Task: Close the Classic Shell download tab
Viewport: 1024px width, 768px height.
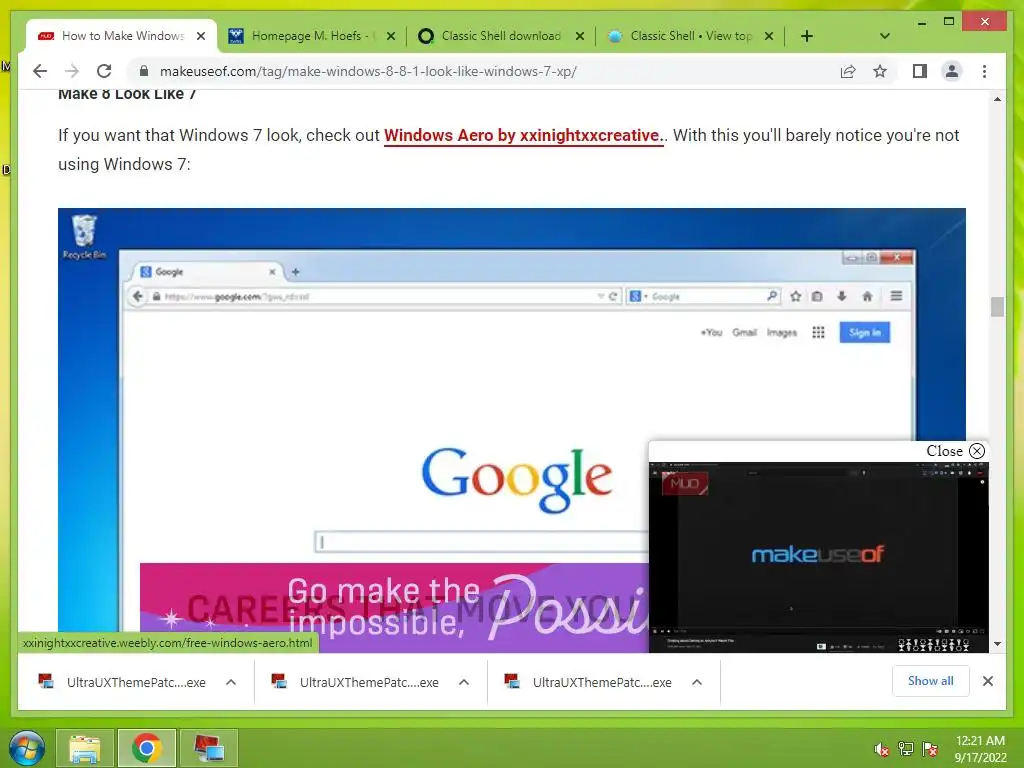Action: tap(579, 36)
